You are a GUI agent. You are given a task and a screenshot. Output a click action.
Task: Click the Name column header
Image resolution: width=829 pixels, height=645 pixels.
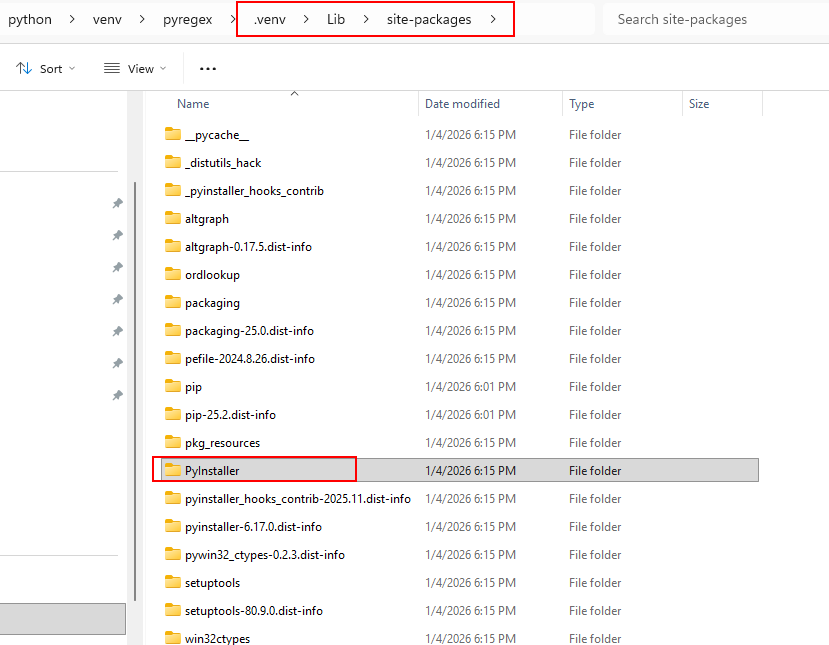click(193, 104)
